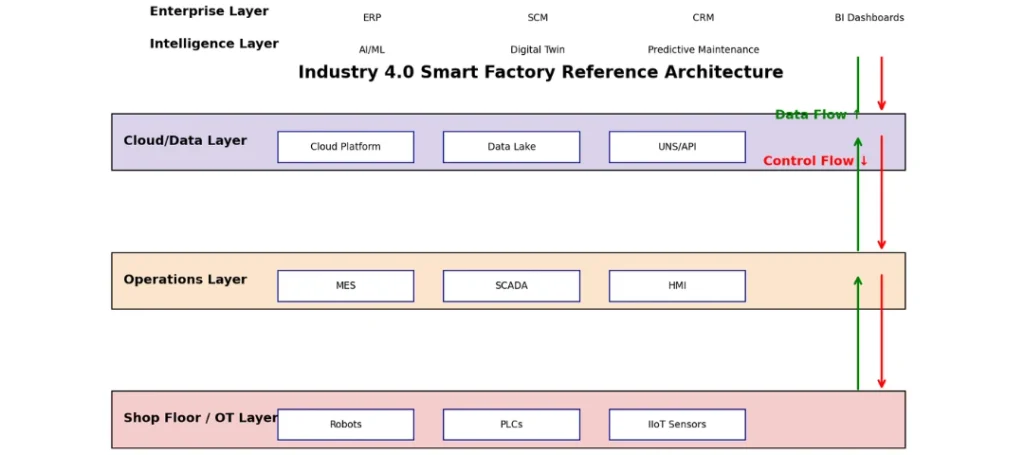Click the AI/ML label
Viewport: 1024px width, 455px height.
point(372,50)
